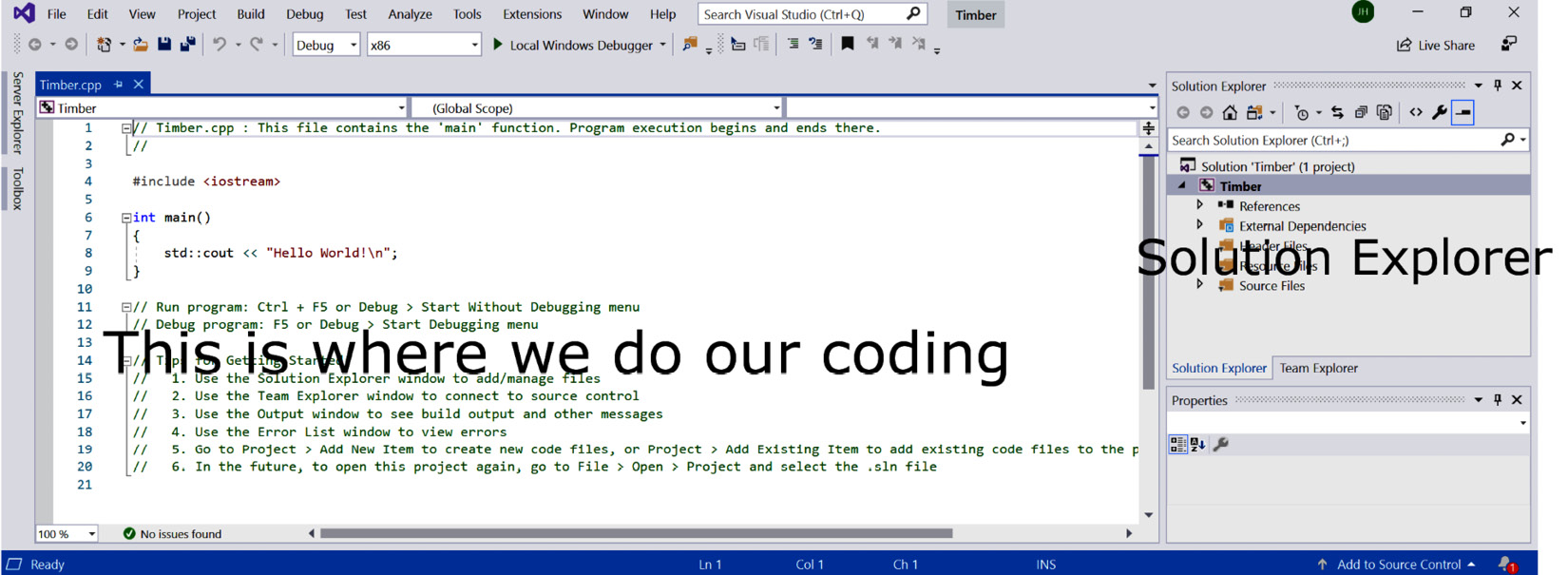Click the Open File folder icon

[141, 45]
